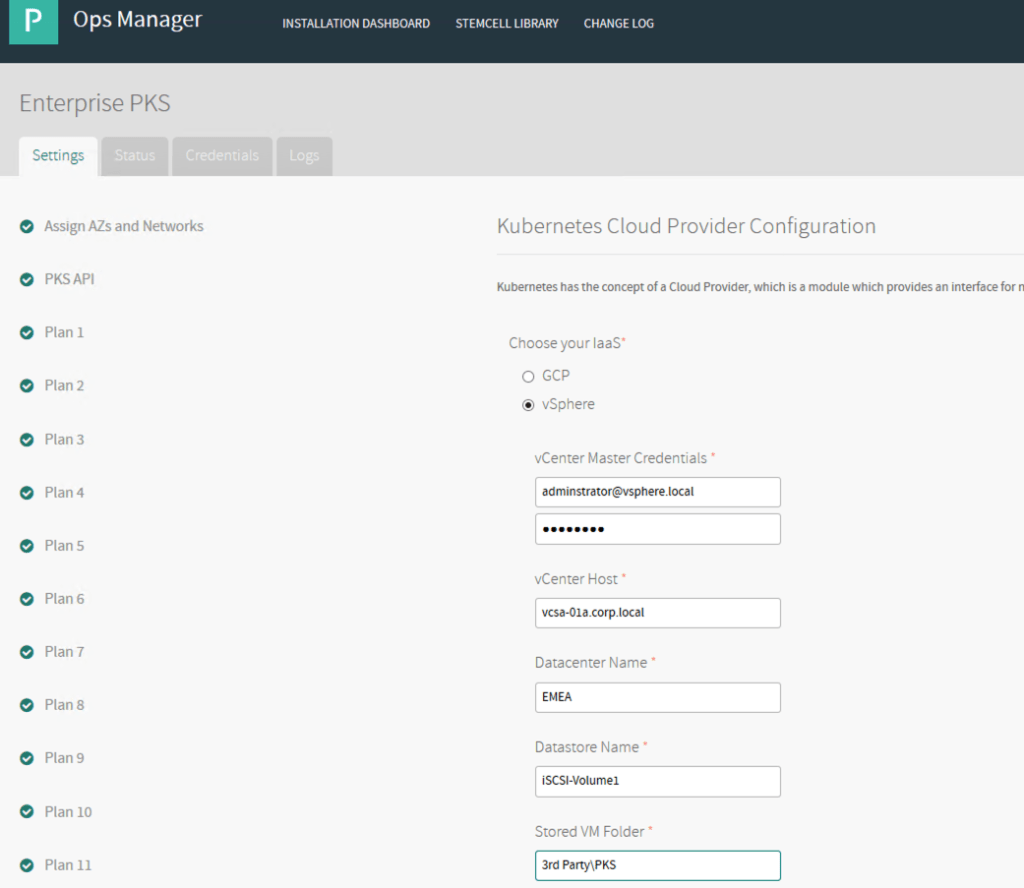This screenshot has height=888, width=1024.
Task: Open the Stemcell Library page
Action: coord(507,23)
